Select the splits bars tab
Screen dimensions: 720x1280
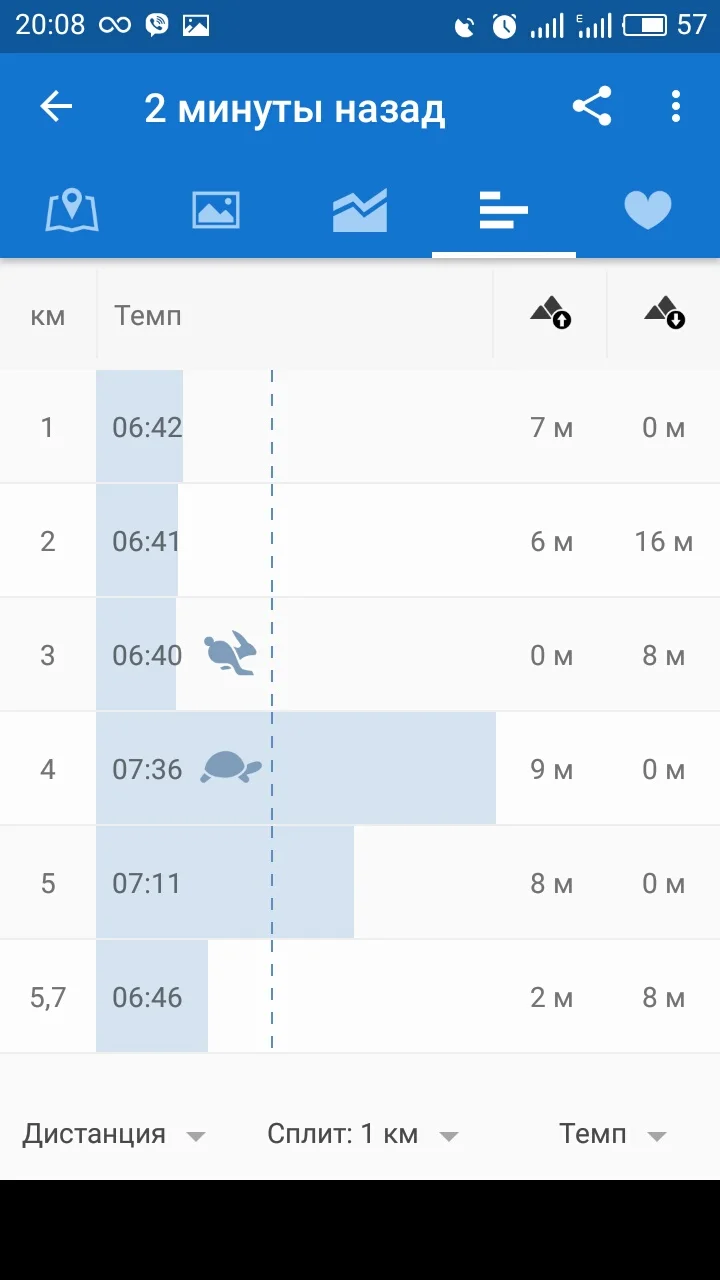pyautogui.click(x=503, y=211)
